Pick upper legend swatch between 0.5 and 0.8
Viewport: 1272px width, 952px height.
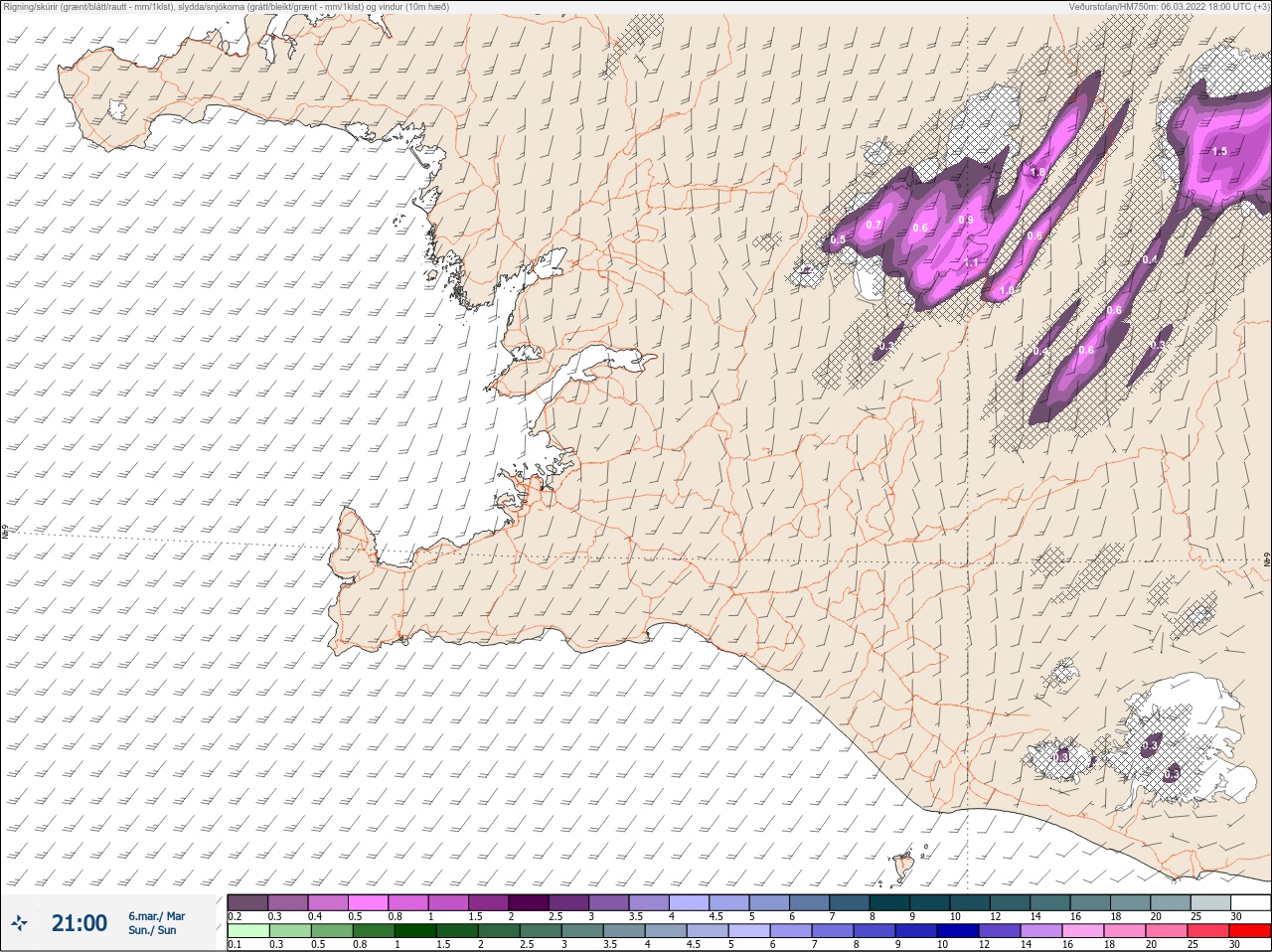click(369, 902)
